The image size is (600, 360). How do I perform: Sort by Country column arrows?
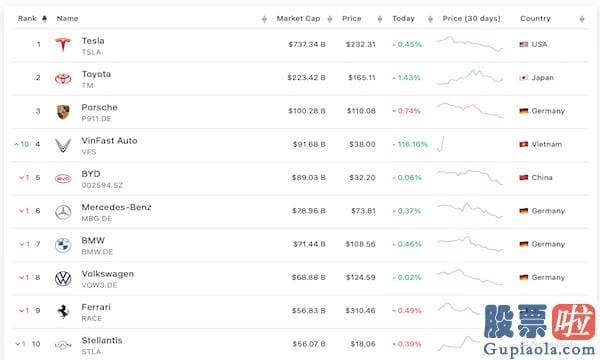pyautogui.click(x=582, y=19)
